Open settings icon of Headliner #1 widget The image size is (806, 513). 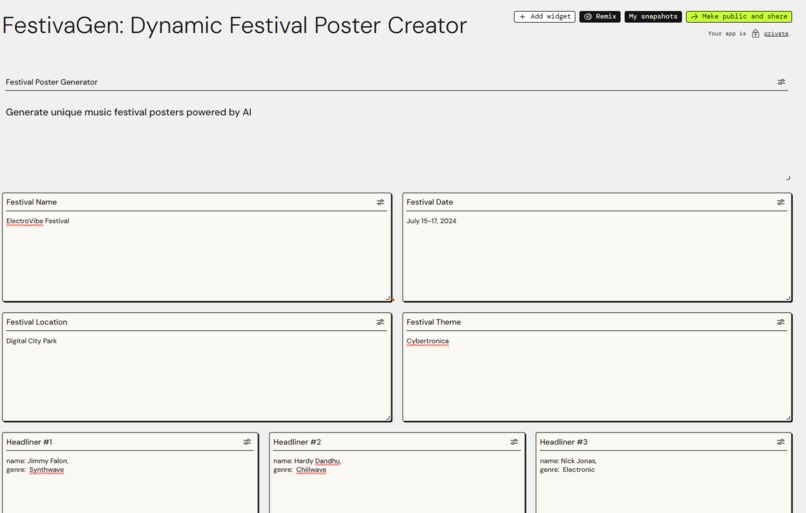pos(247,442)
